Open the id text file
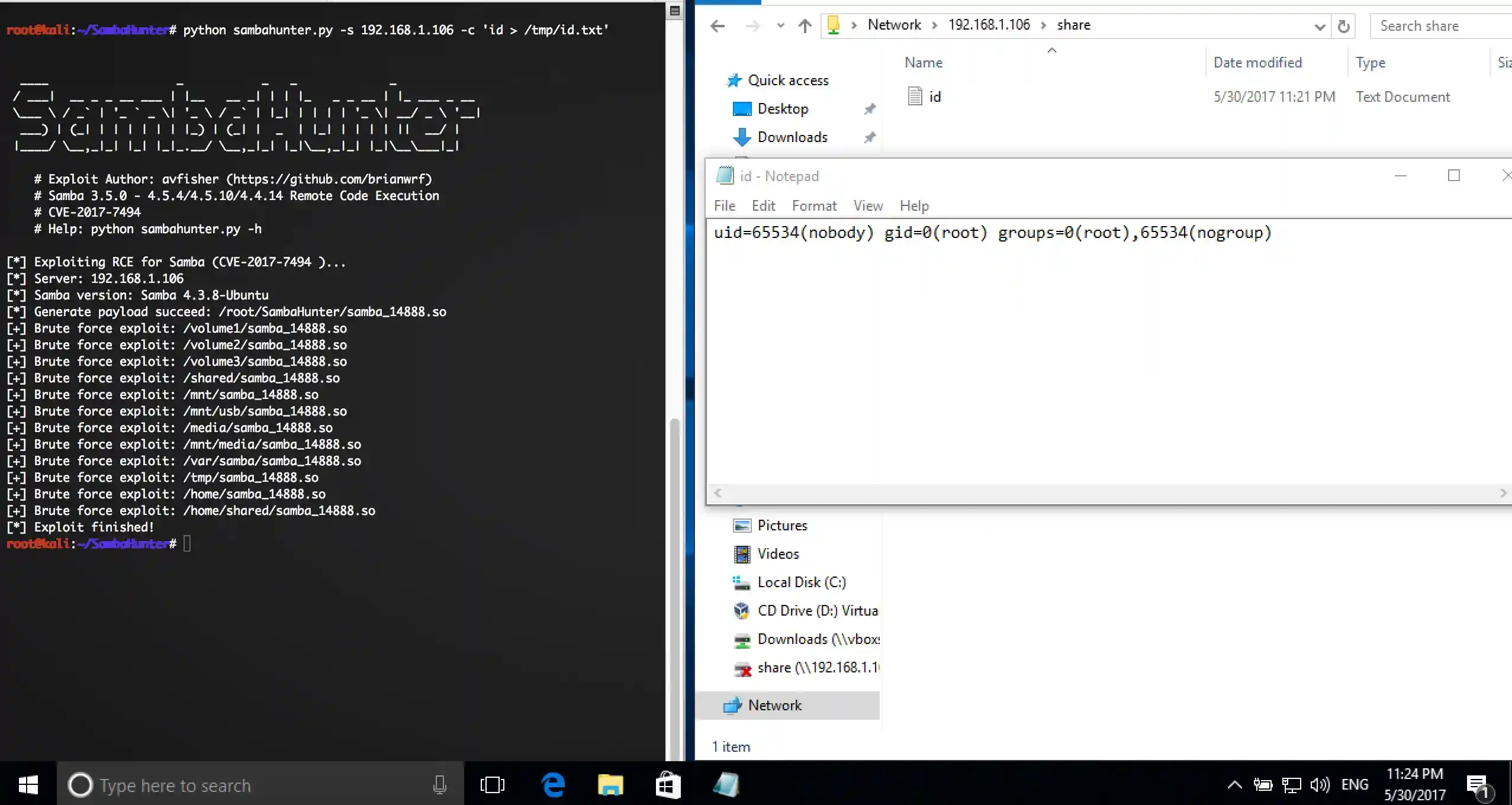Viewport: 1512px width, 805px height. 934,96
